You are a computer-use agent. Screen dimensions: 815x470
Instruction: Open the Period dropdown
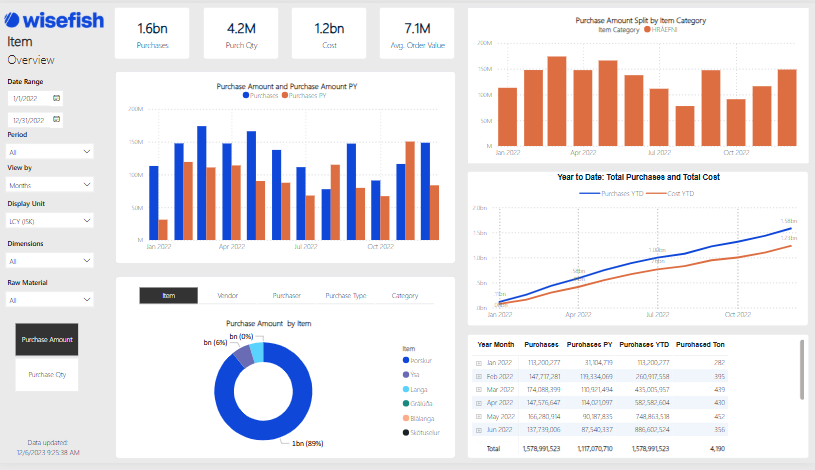click(49, 151)
